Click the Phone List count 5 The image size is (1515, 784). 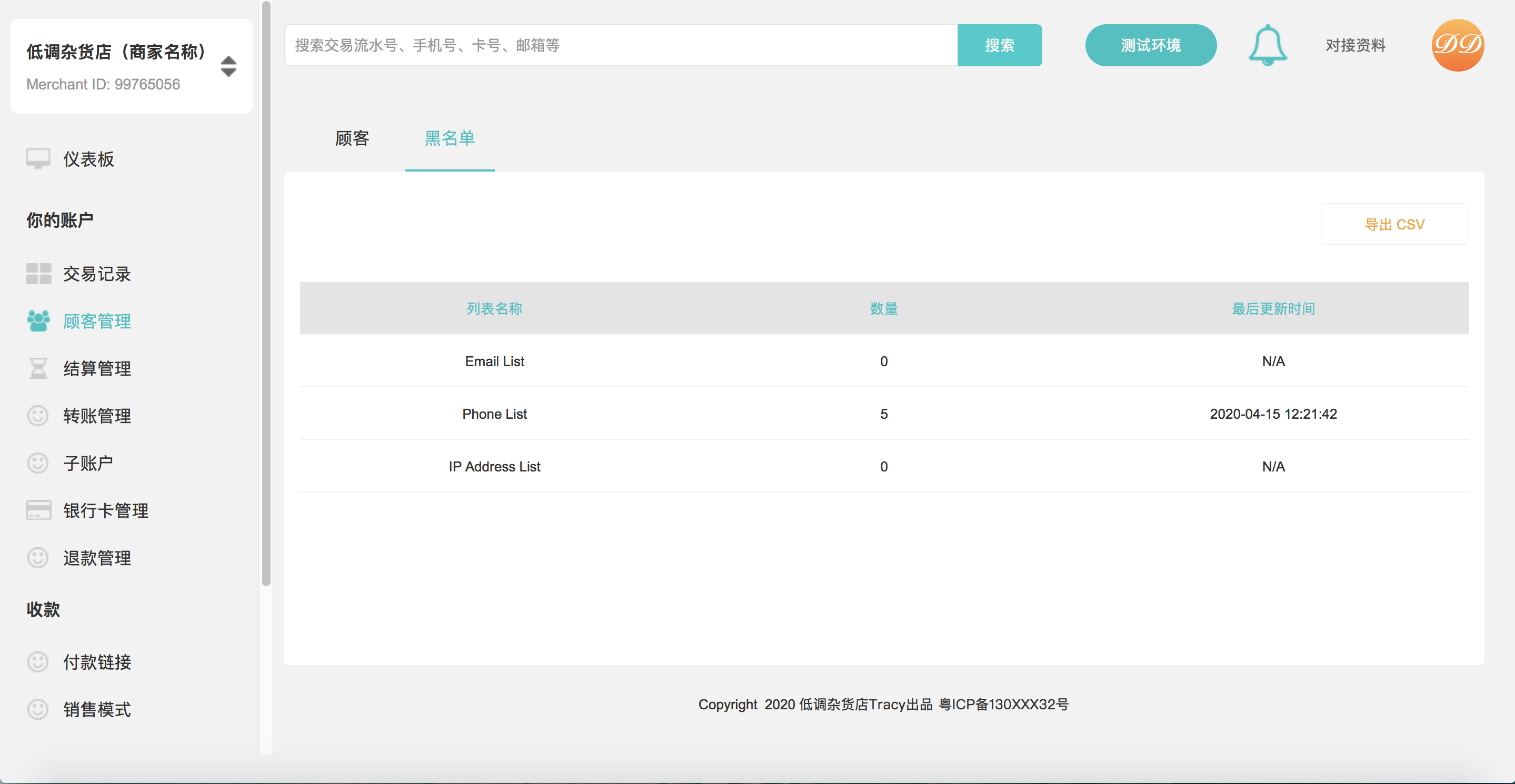tap(884, 414)
